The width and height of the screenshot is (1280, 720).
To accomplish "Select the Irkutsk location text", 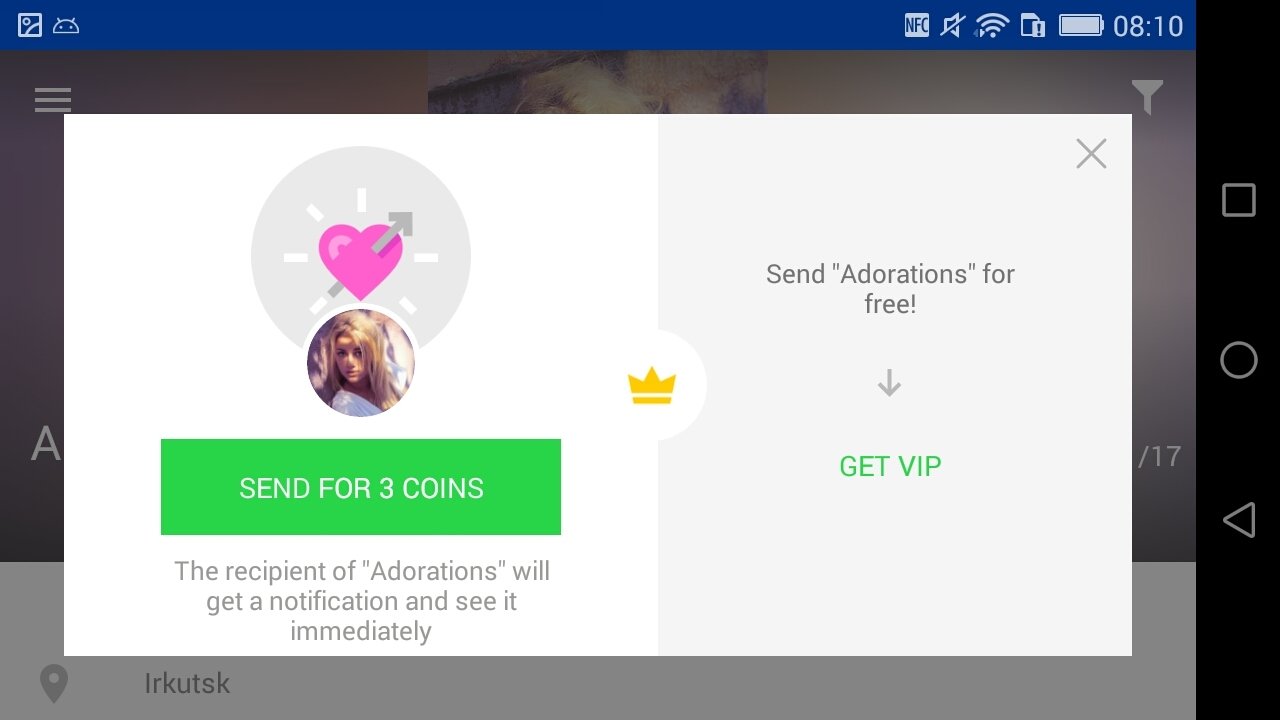I will pyautogui.click(x=187, y=683).
